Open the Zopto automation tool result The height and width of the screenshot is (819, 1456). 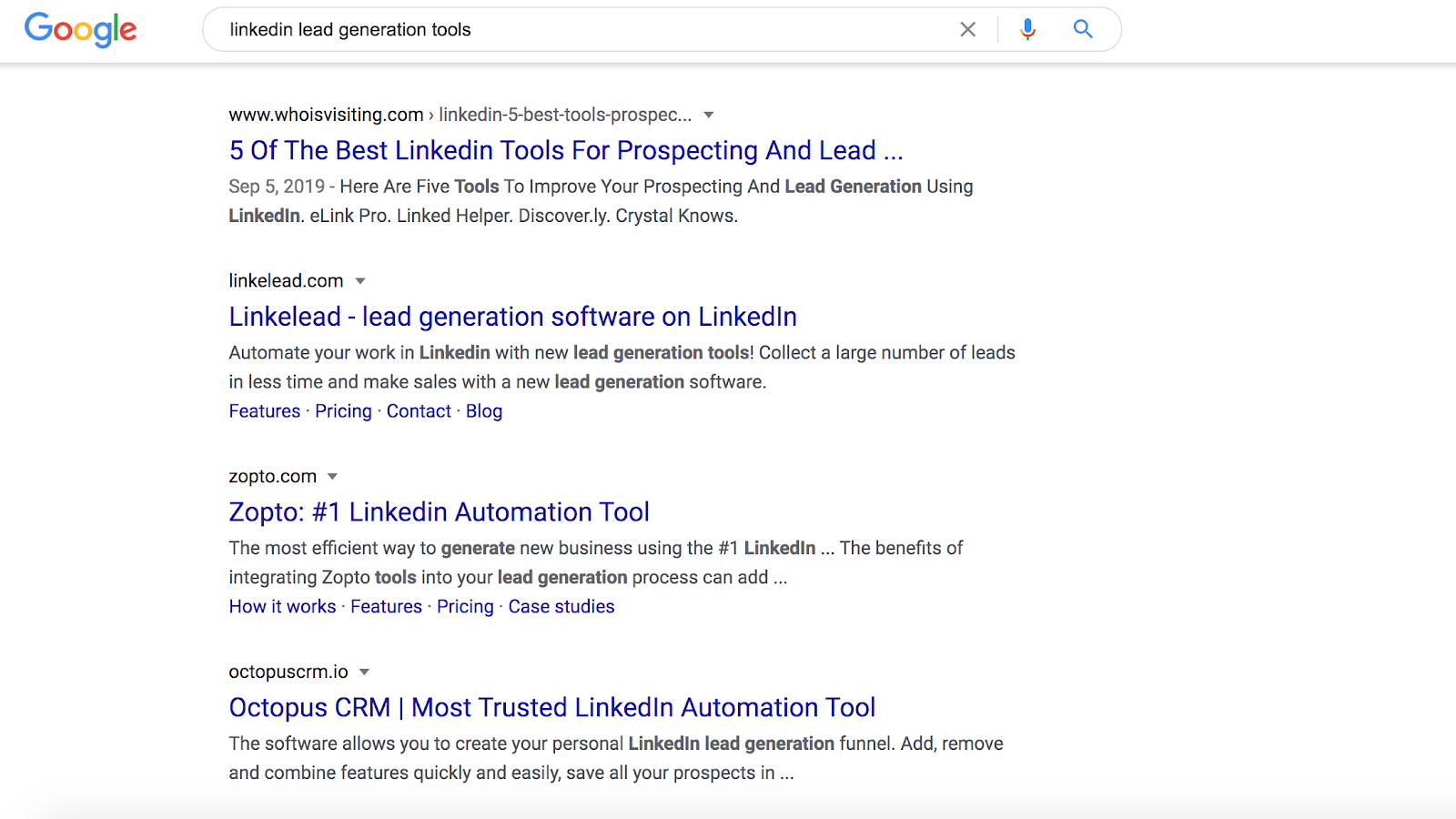click(x=439, y=511)
